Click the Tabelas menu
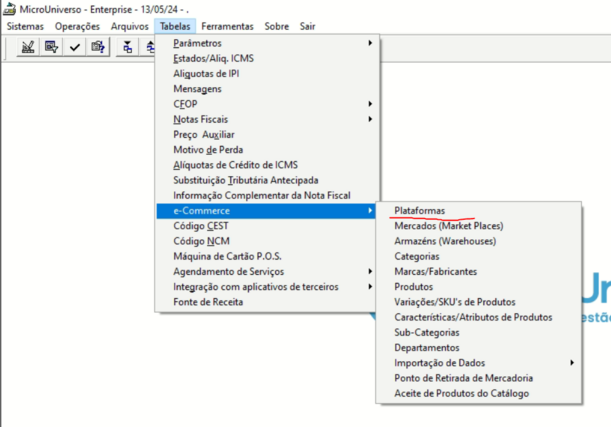Image resolution: width=611 pixels, height=427 pixels. (175, 26)
